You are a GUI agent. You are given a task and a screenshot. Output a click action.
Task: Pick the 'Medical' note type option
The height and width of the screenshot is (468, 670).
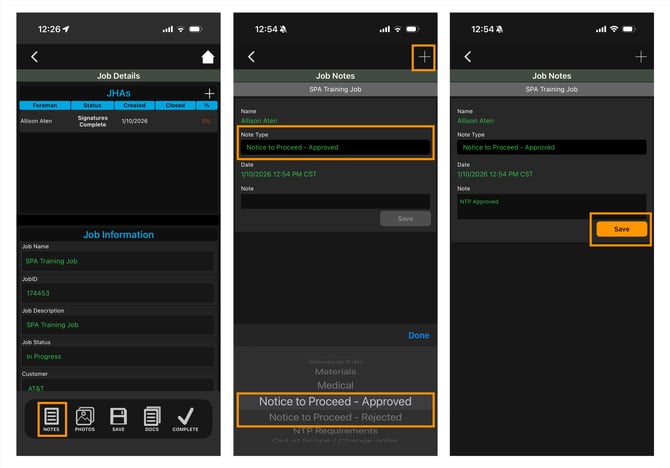334,385
